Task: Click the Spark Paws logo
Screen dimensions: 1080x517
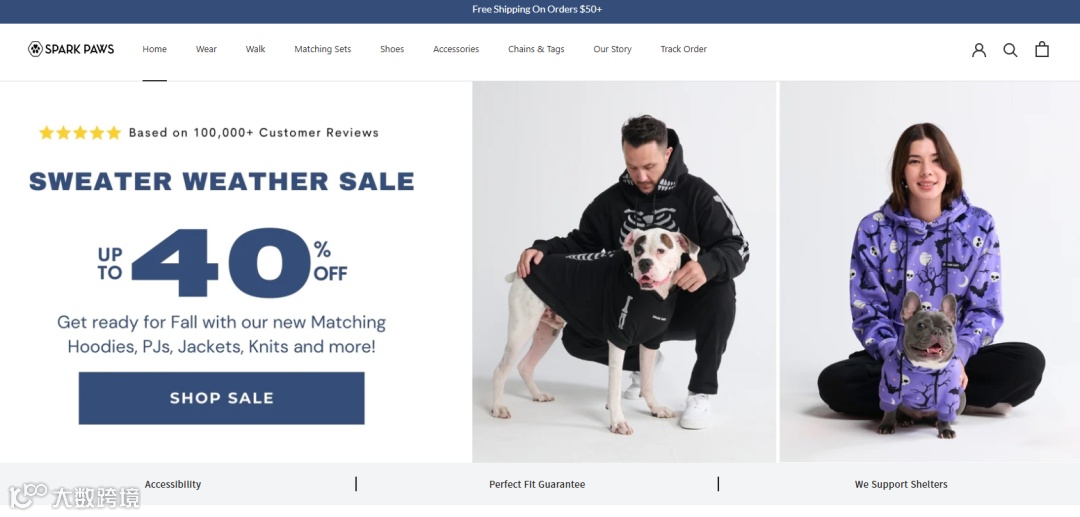Action: click(71, 49)
